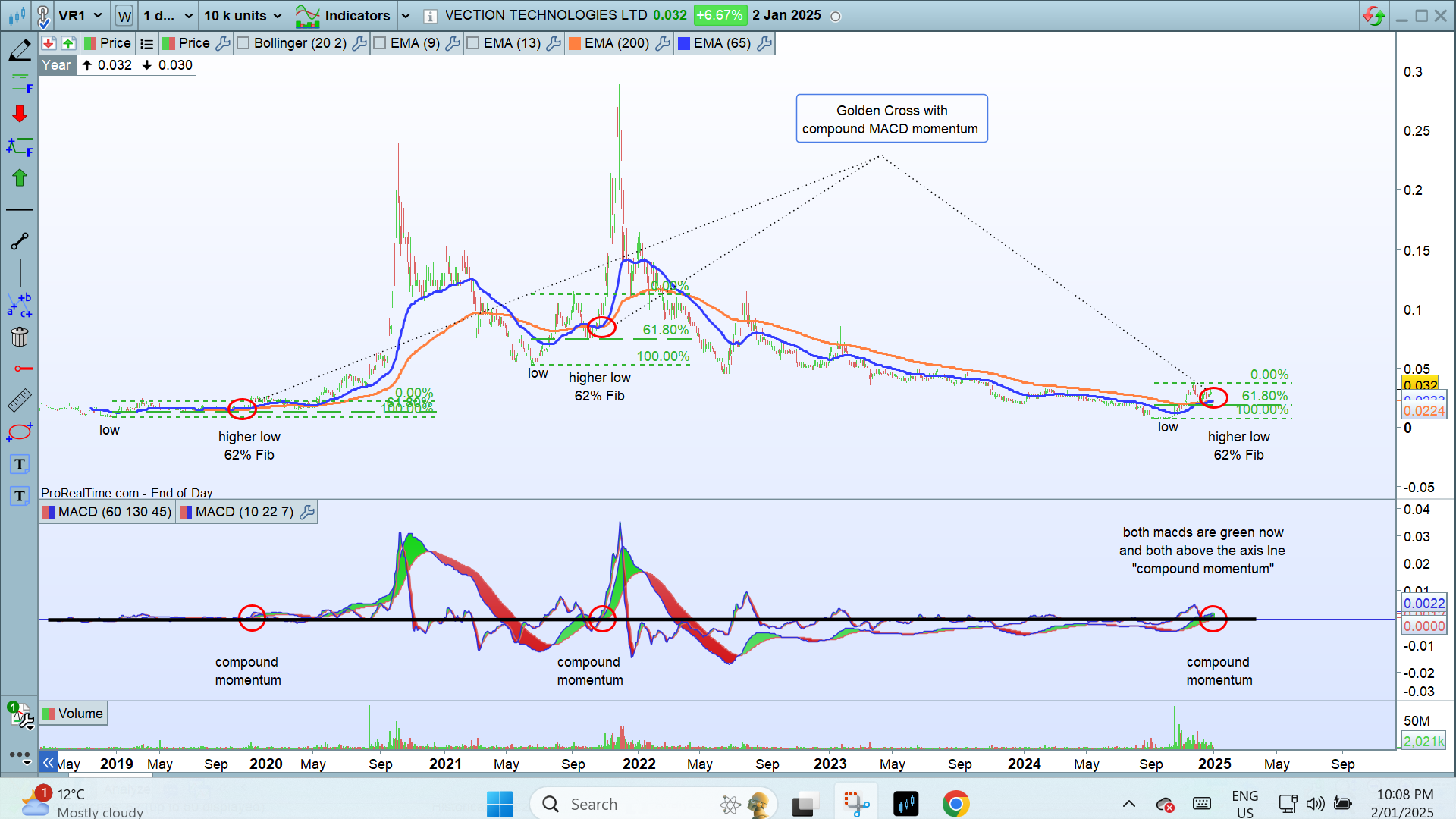Toggle the EMA (13) checkbox
The image size is (1456, 819).
tap(473, 43)
